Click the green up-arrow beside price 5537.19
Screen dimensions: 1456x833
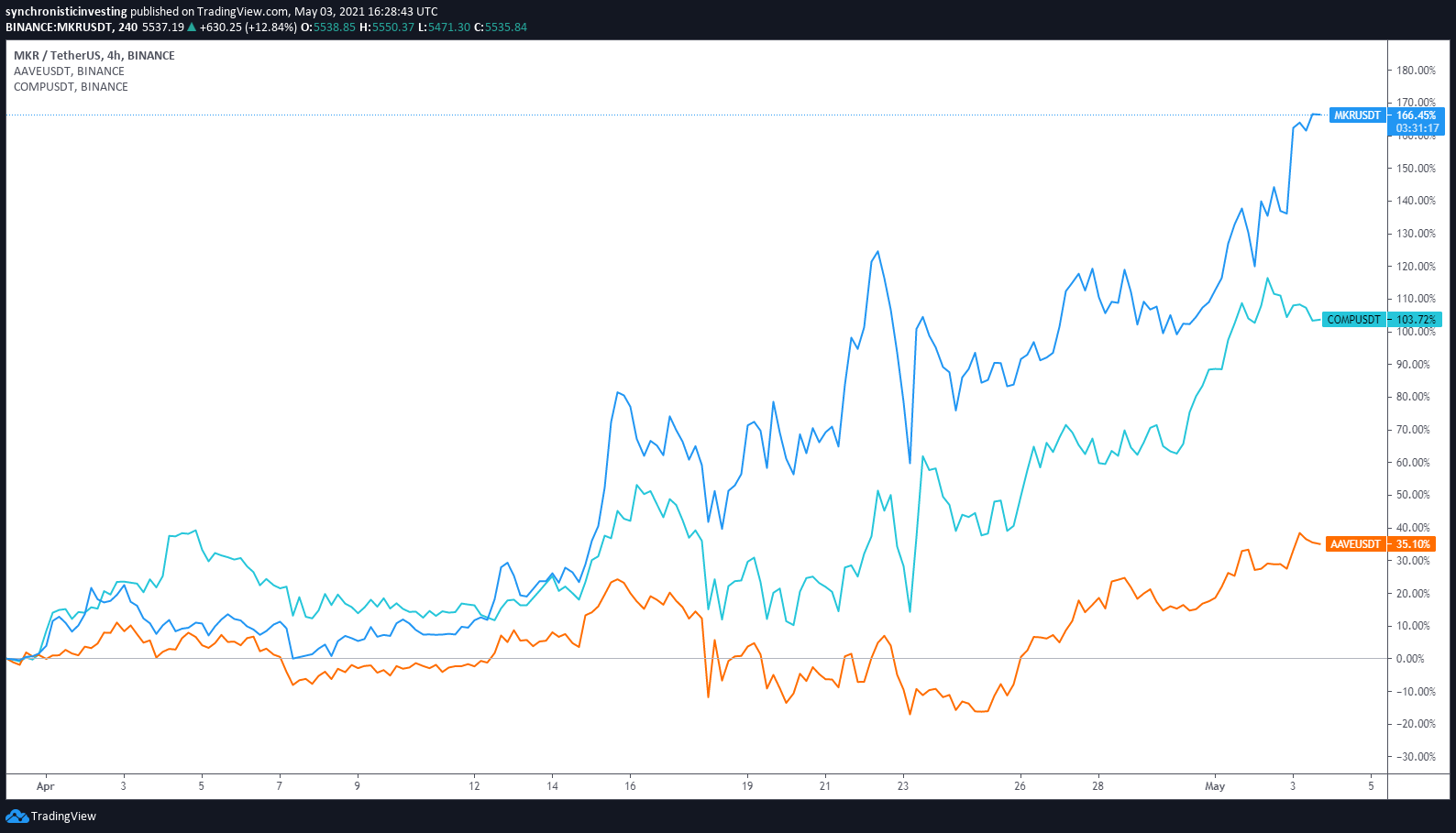tap(192, 27)
